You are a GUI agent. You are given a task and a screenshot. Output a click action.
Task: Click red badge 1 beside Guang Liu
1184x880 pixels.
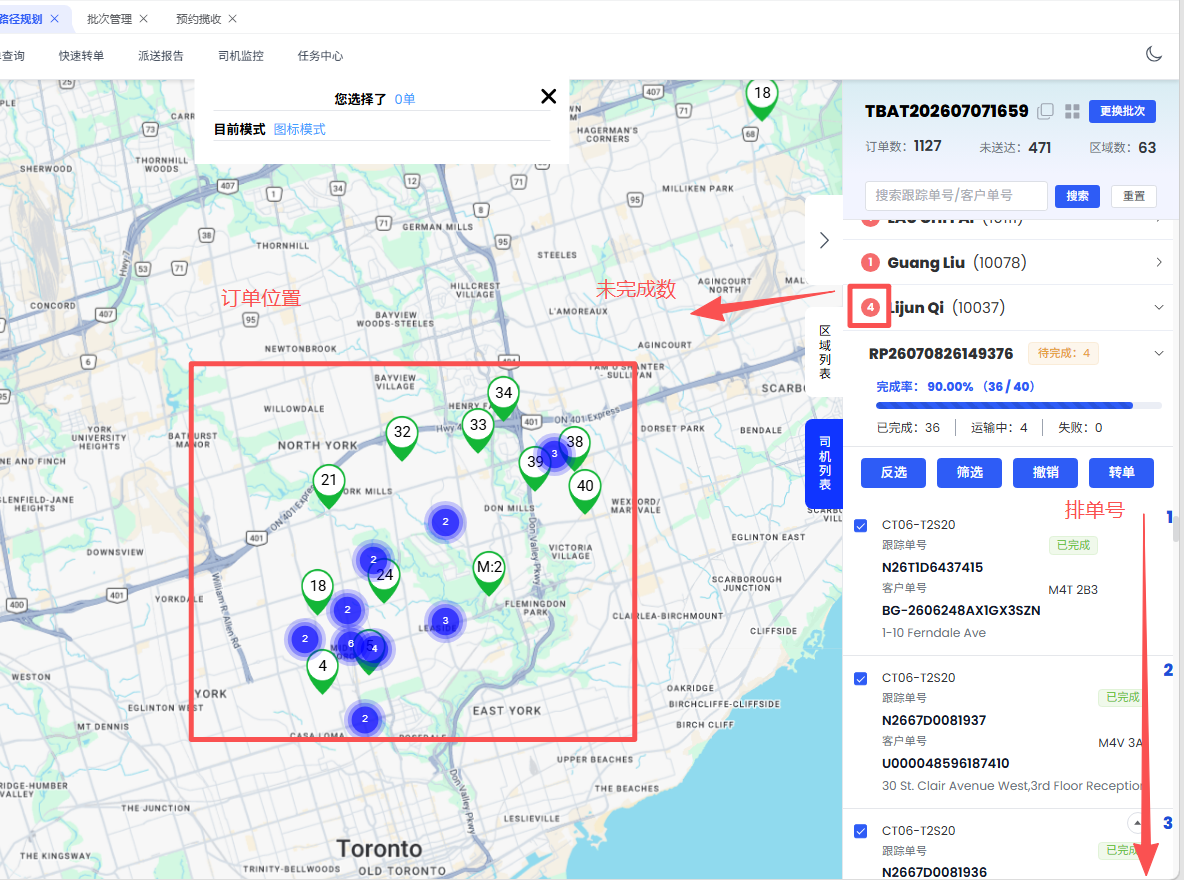tap(870, 262)
